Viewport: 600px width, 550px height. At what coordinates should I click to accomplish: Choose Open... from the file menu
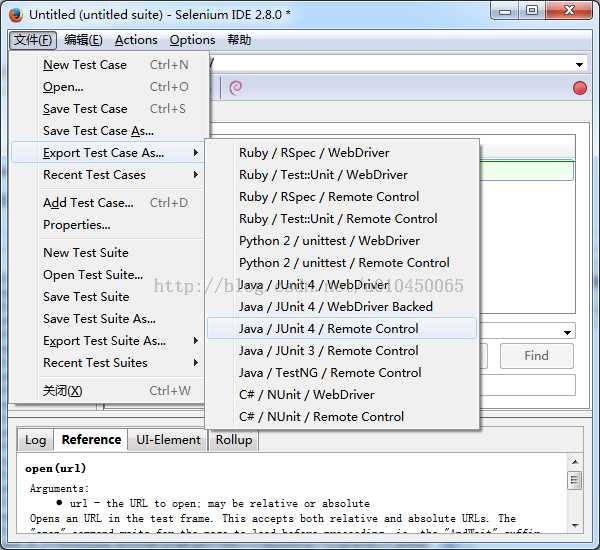tap(107, 87)
